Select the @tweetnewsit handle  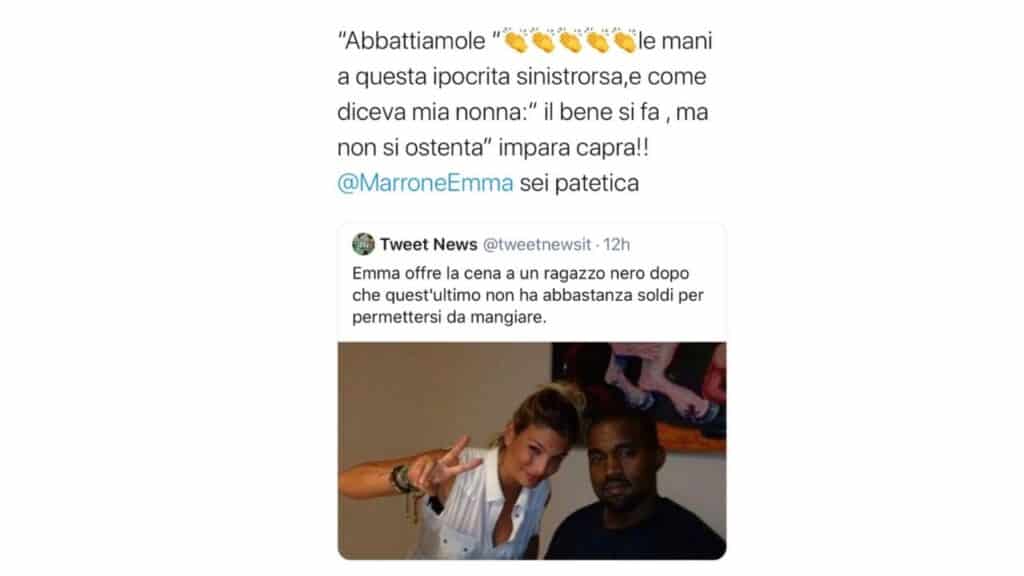(537, 244)
